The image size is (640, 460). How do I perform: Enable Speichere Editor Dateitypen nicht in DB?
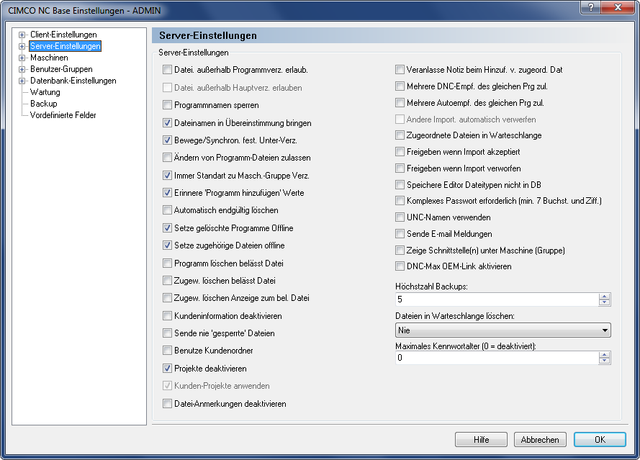point(400,185)
